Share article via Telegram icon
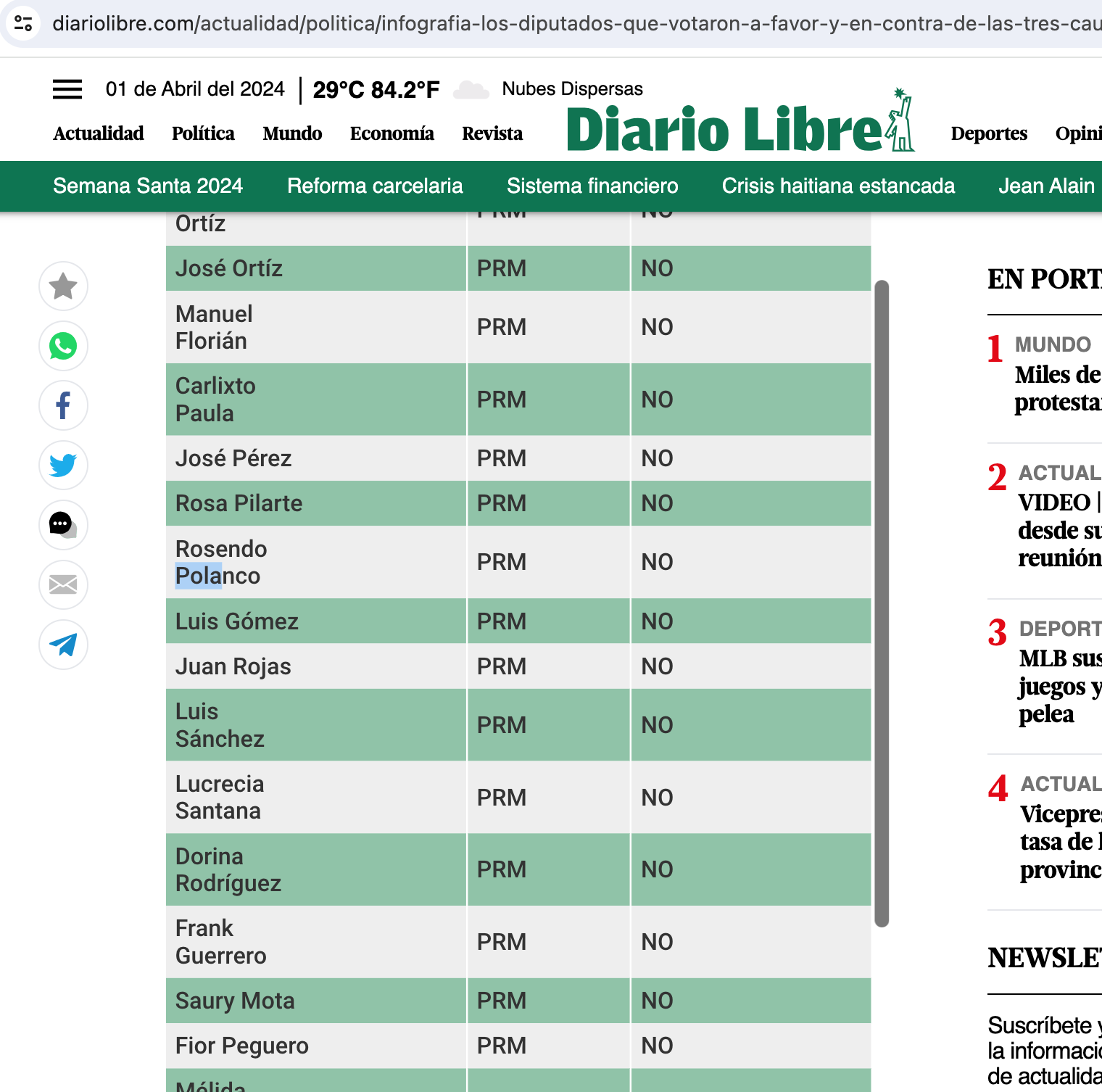 pyautogui.click(x=63, y=645)
